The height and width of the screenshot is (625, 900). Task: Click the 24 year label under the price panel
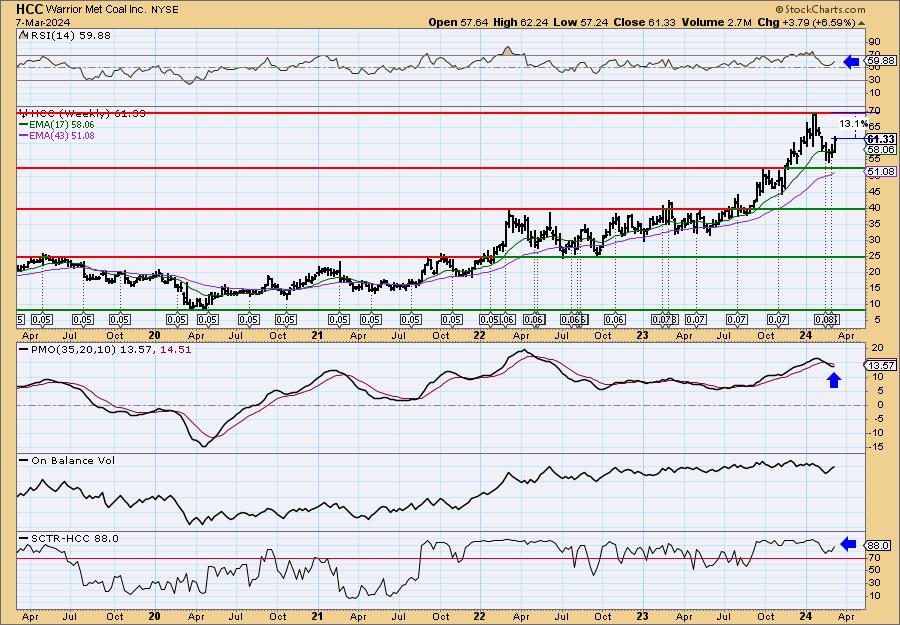805,336
